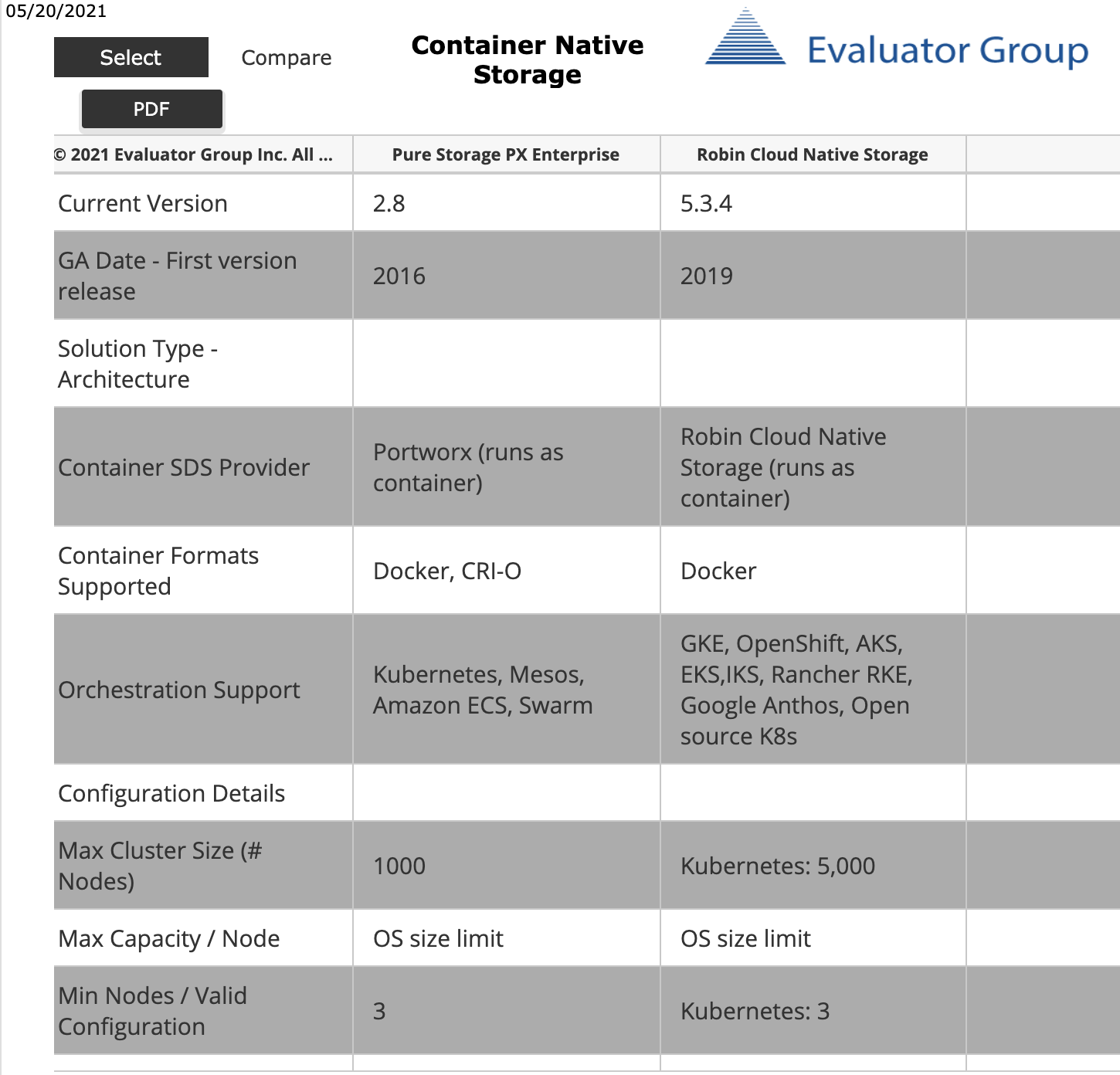Open the PDF export button
Viewport: 1120px width, 1075px height.
point(151,109)
